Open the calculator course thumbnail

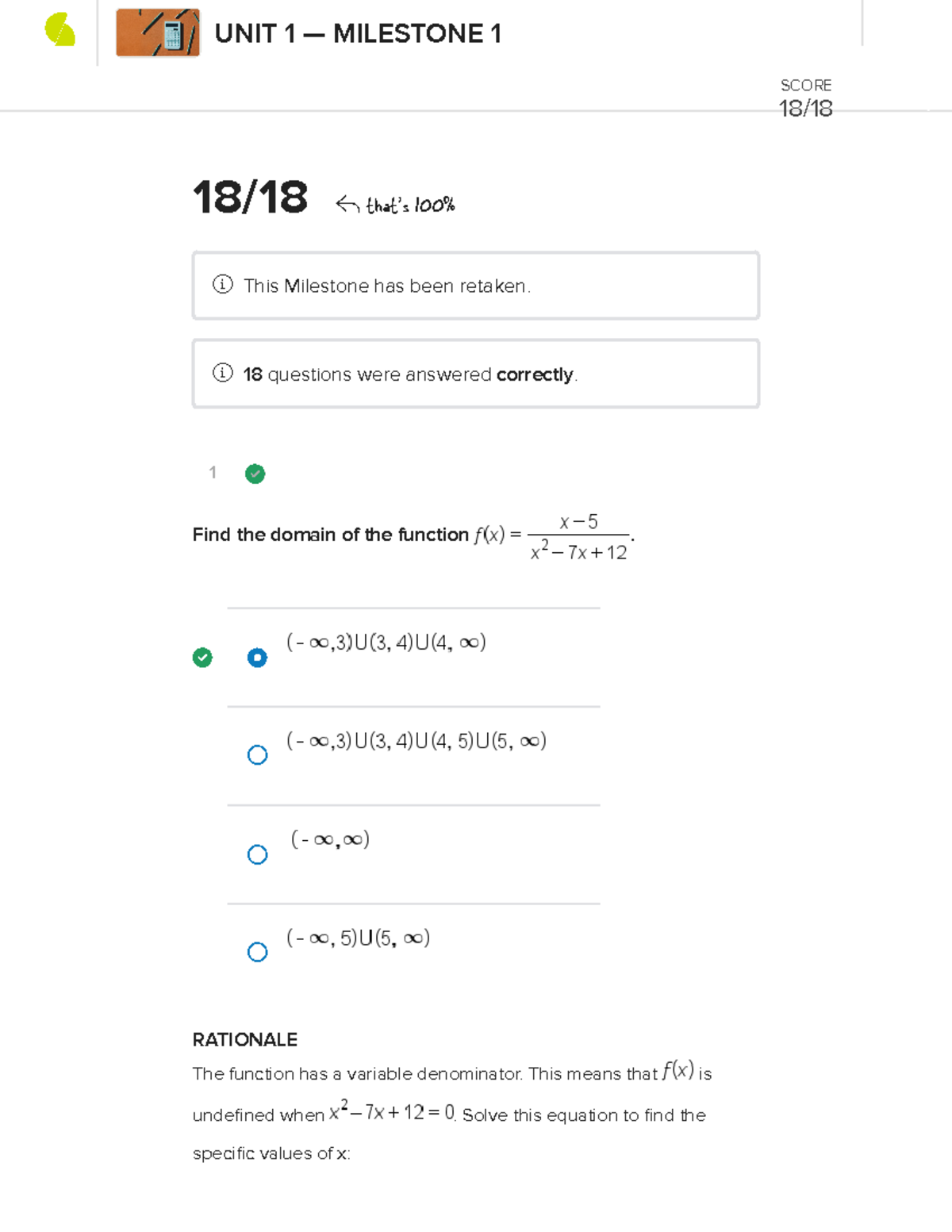(158, 33)
